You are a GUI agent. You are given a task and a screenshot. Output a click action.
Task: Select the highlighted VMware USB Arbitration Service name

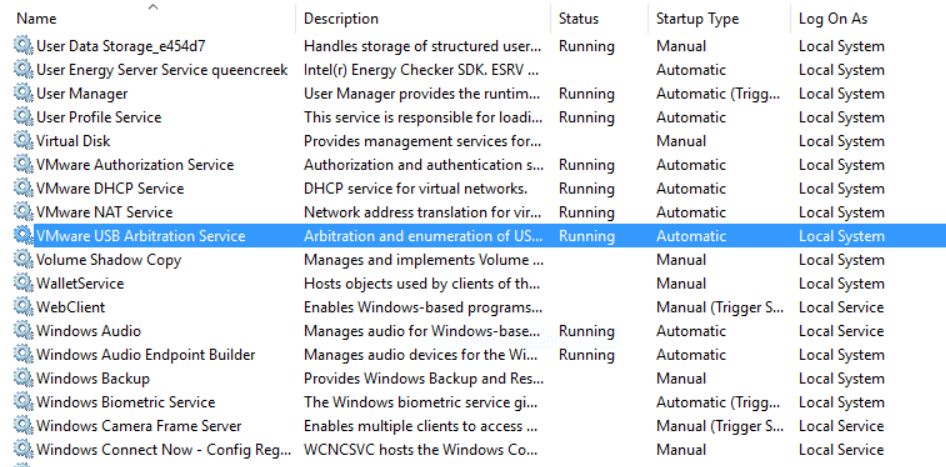[141, 236]
